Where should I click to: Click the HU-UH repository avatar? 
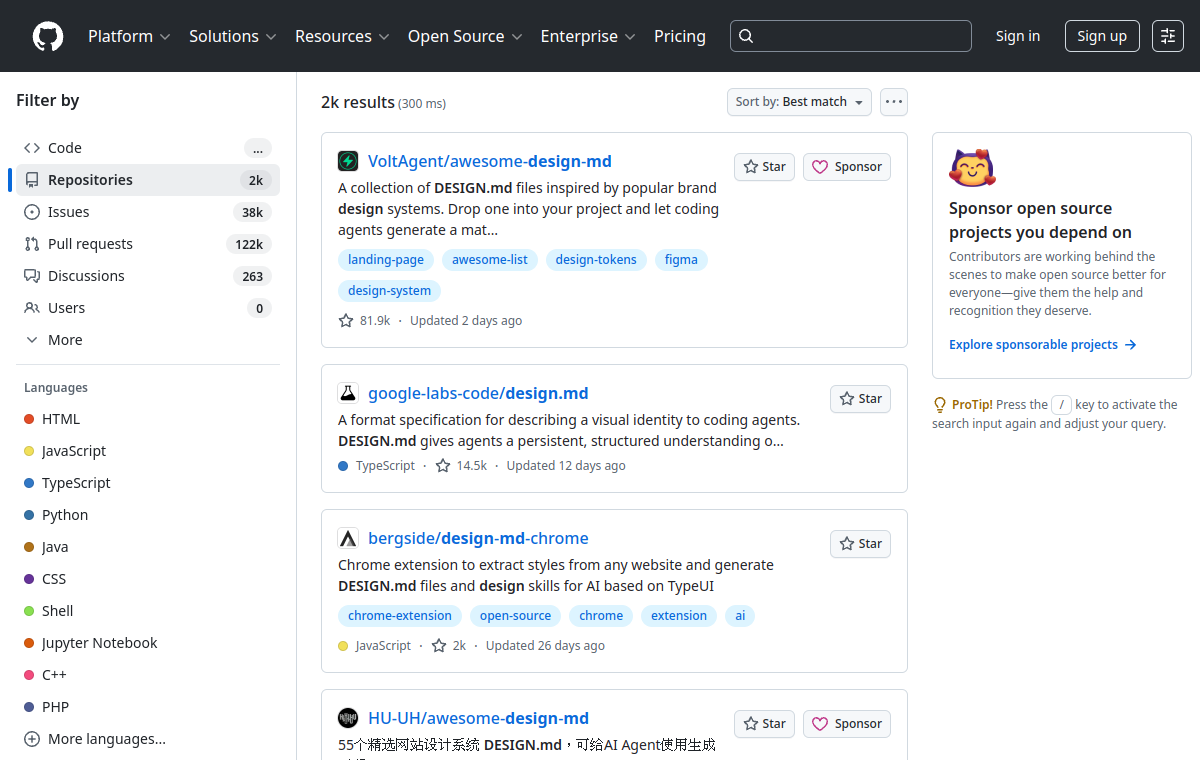coord(348,718)
